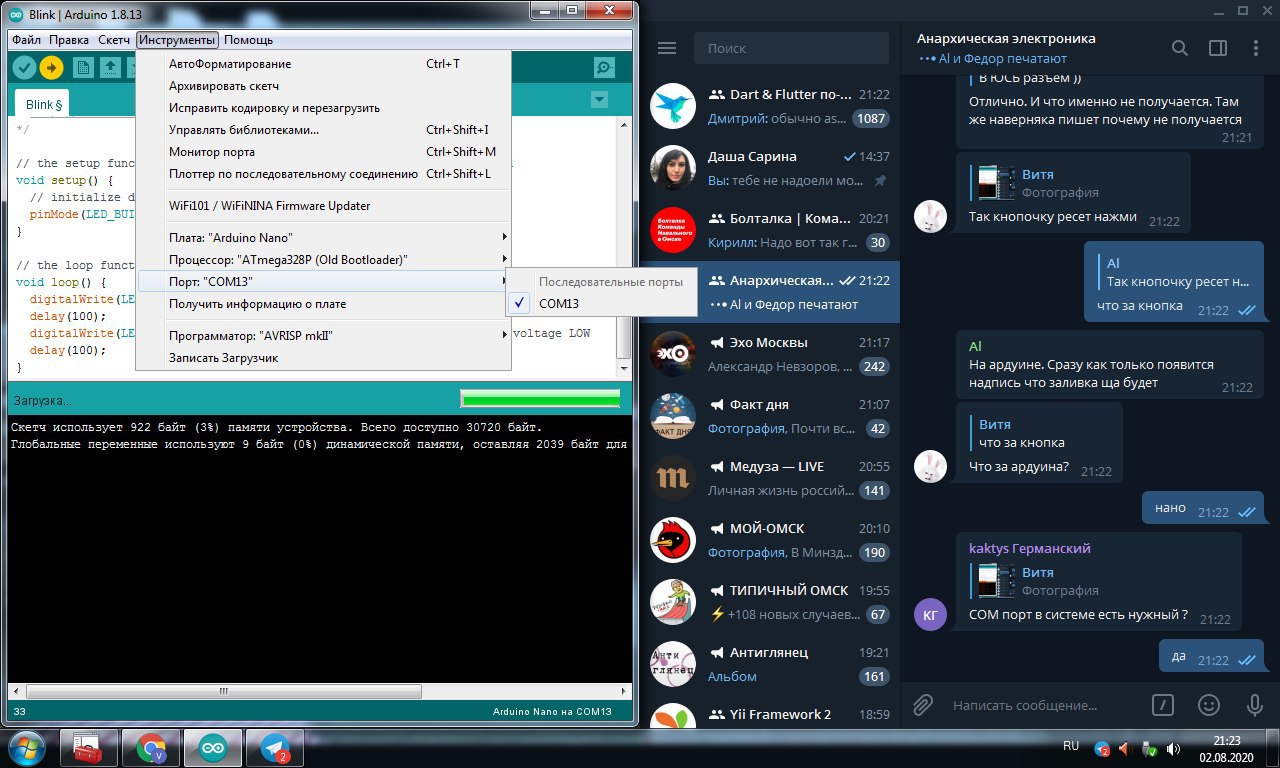The height and width of the screenshot is (768, 1280).
Task: Switch to Telegram taskbar icon
Action: 275,748
